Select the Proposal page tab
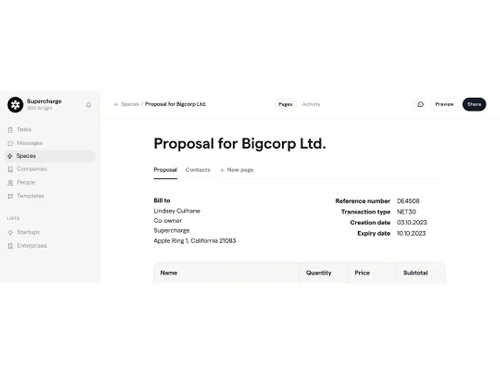The height and width of the screenshot is (375, 500). point(165,170)
